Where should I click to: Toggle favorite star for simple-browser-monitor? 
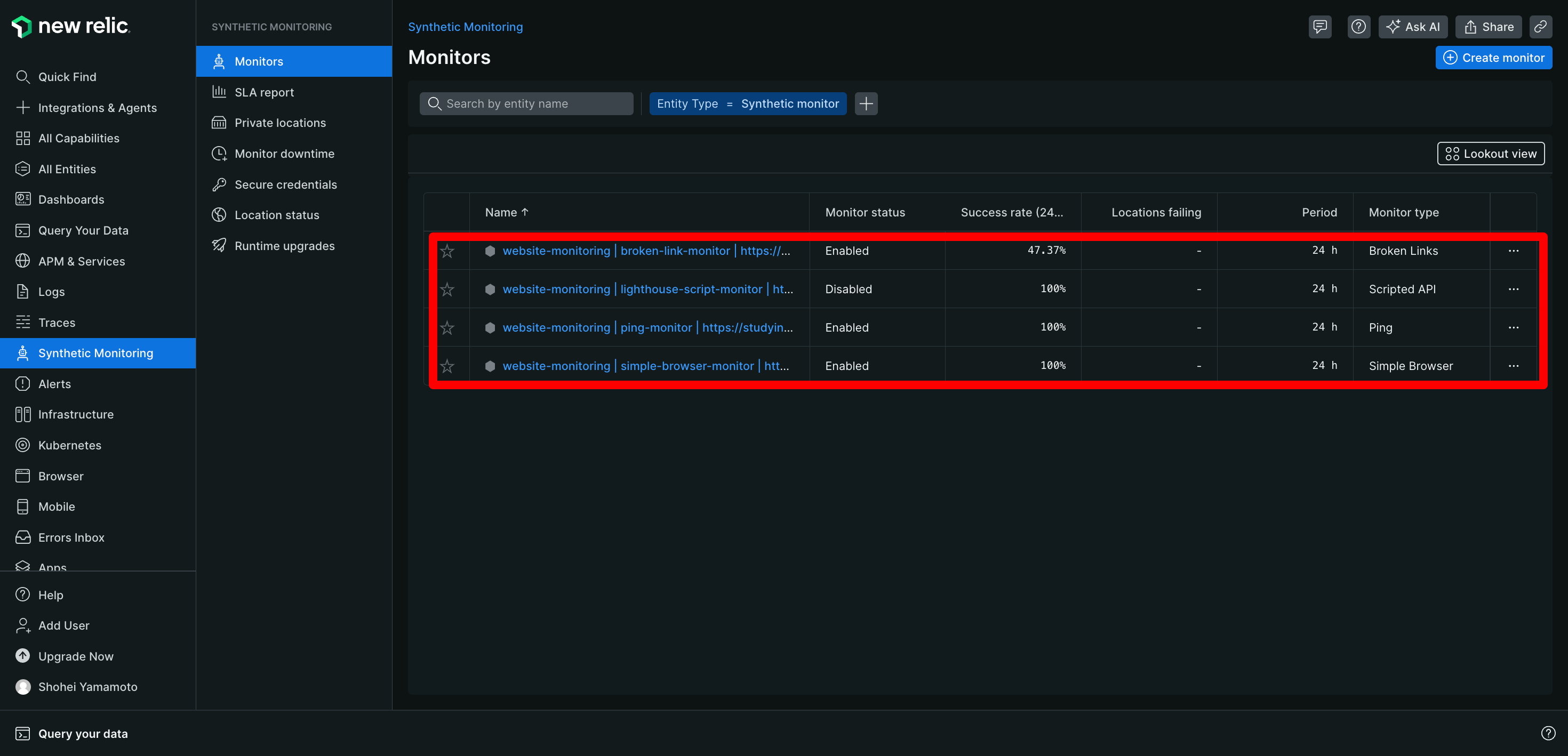(x=447, y=366)
